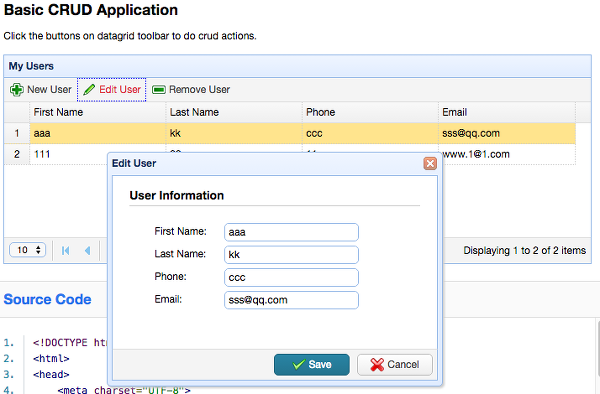600x394 pixels.
Task: Click the <head> line in source code
Action: [x=51, y=374]
